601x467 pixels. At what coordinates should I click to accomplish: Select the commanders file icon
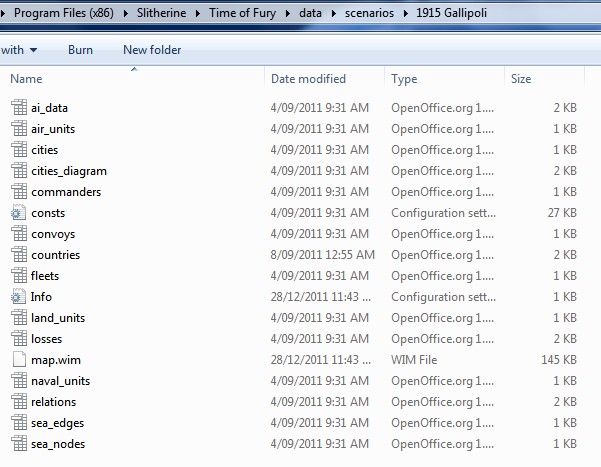(x=19, y=192)
